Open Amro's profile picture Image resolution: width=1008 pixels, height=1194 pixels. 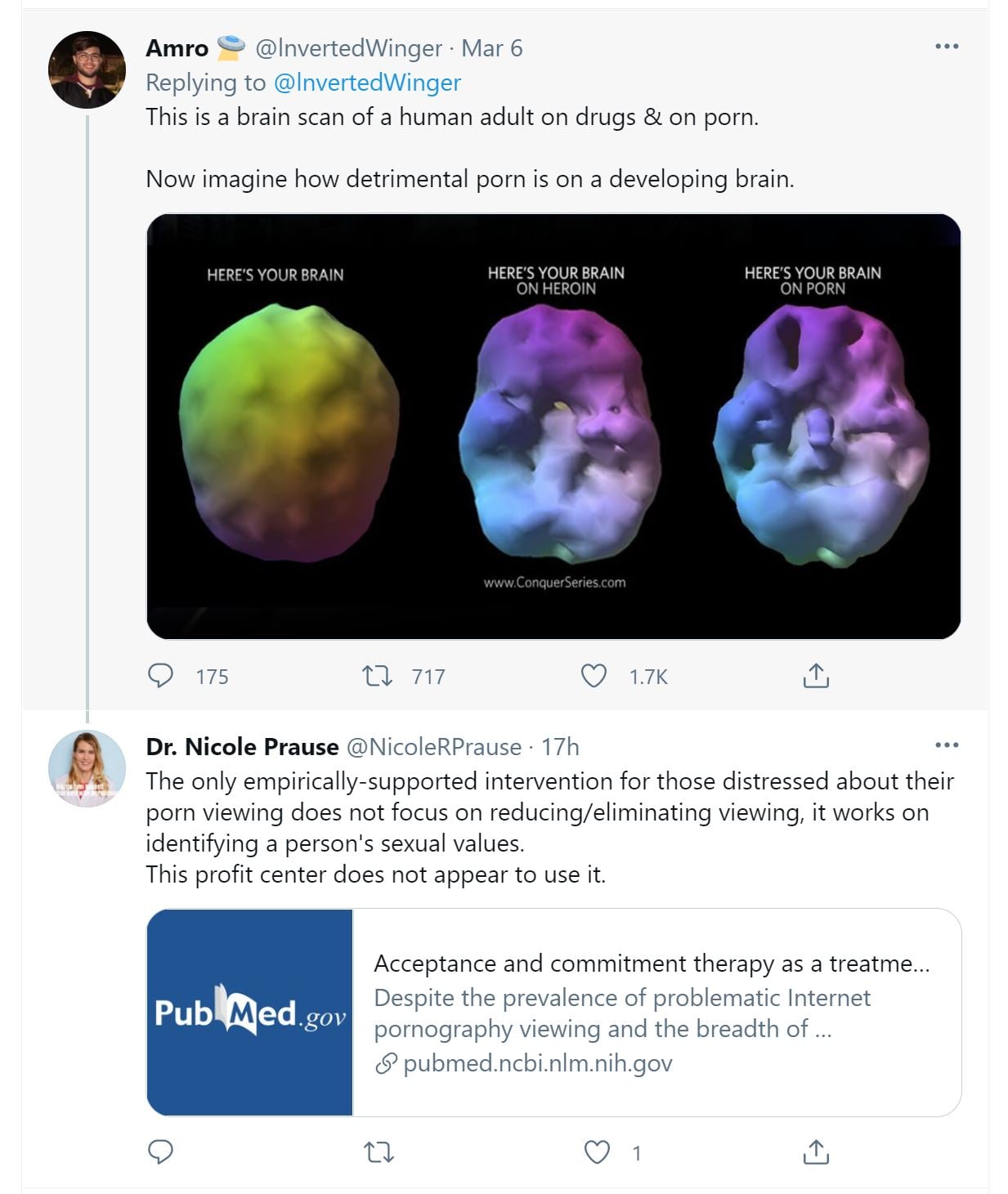pyautogui.click(x=87, y=69)
